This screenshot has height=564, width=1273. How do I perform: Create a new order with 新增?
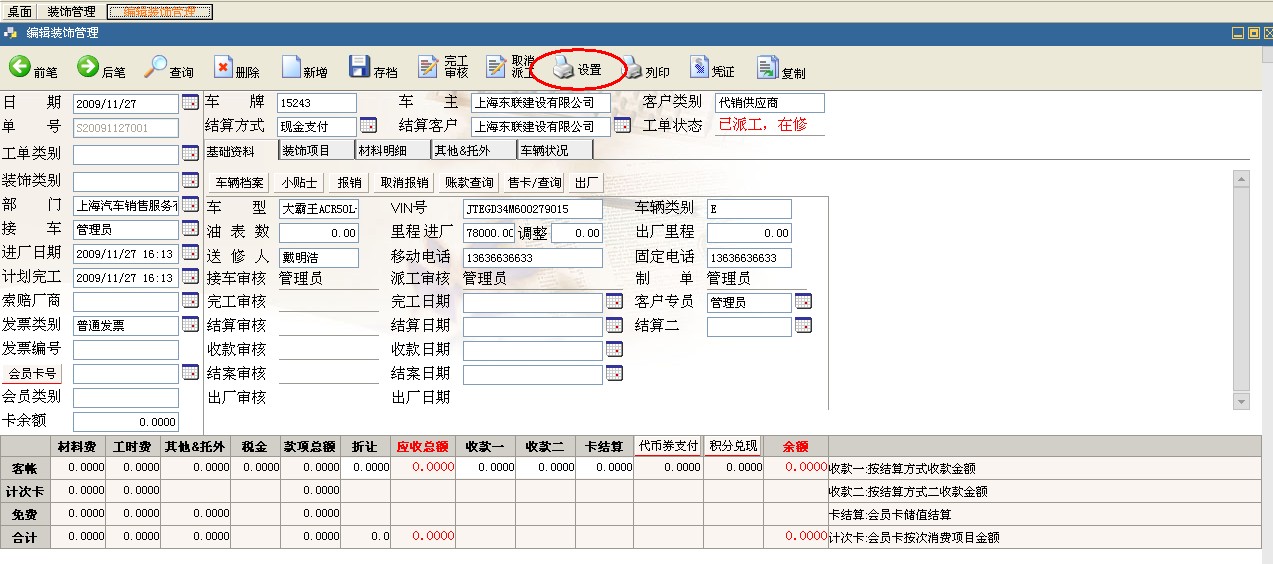click(292, 68)
